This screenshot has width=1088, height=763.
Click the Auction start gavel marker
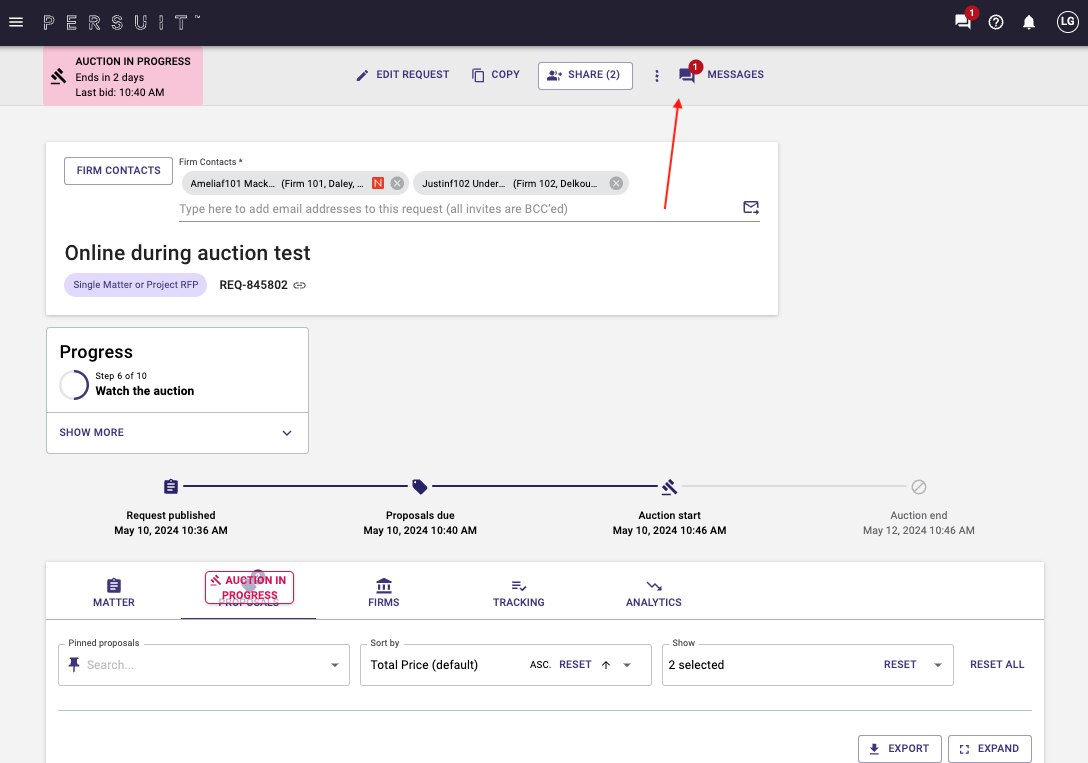[670, 487]
